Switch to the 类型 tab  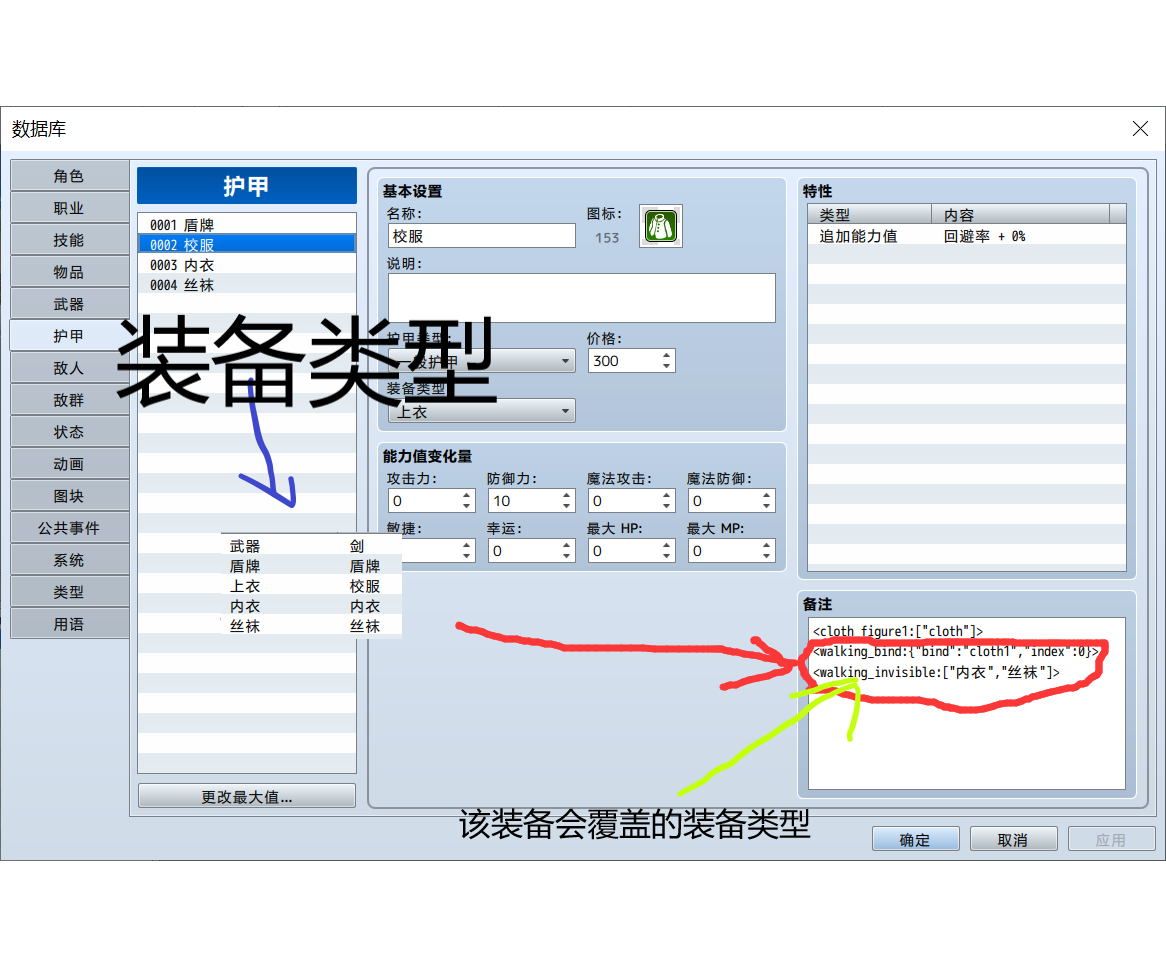[69, 592]
